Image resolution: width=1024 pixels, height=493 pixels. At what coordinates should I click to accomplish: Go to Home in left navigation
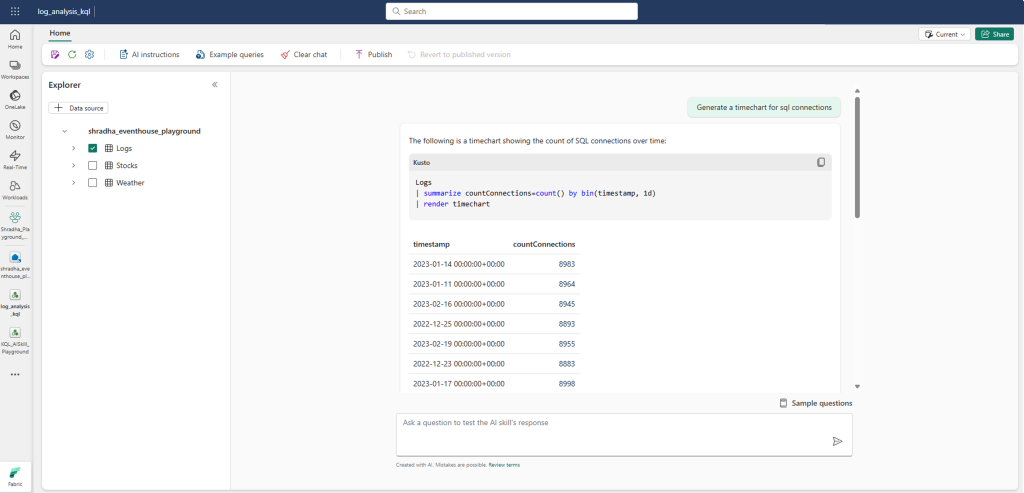click(15, 39)
